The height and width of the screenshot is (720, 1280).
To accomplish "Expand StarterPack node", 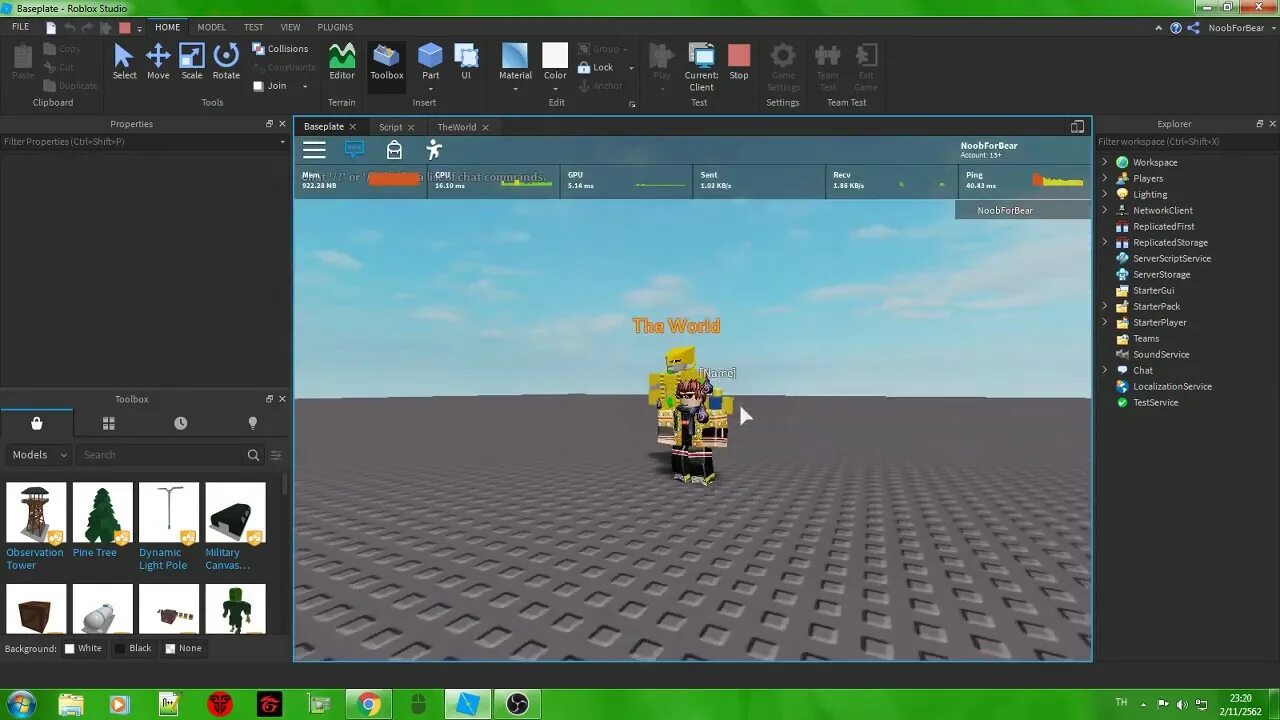I will pos(1105,306).
